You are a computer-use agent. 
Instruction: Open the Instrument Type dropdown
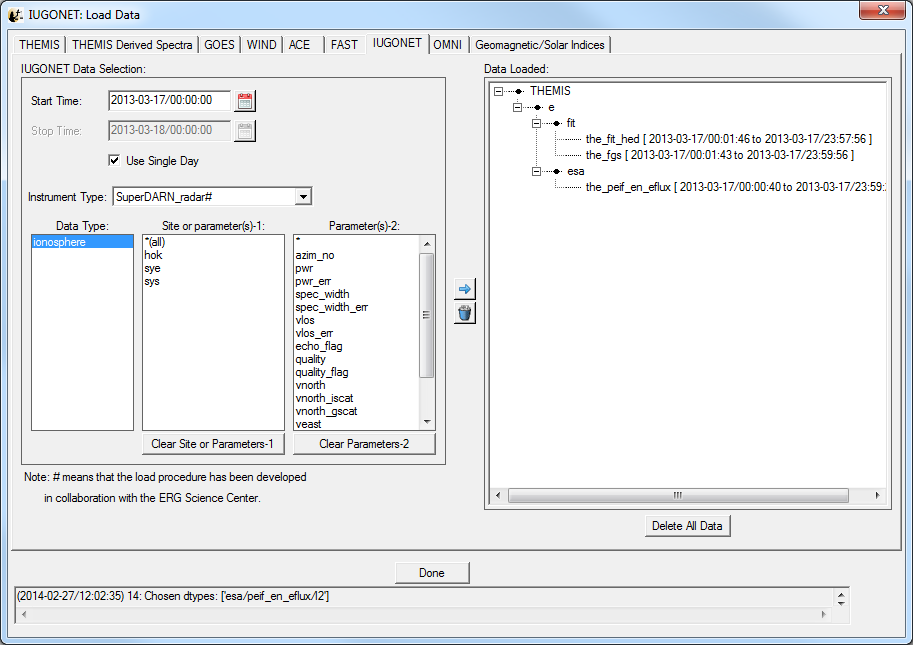coord(303,197)
